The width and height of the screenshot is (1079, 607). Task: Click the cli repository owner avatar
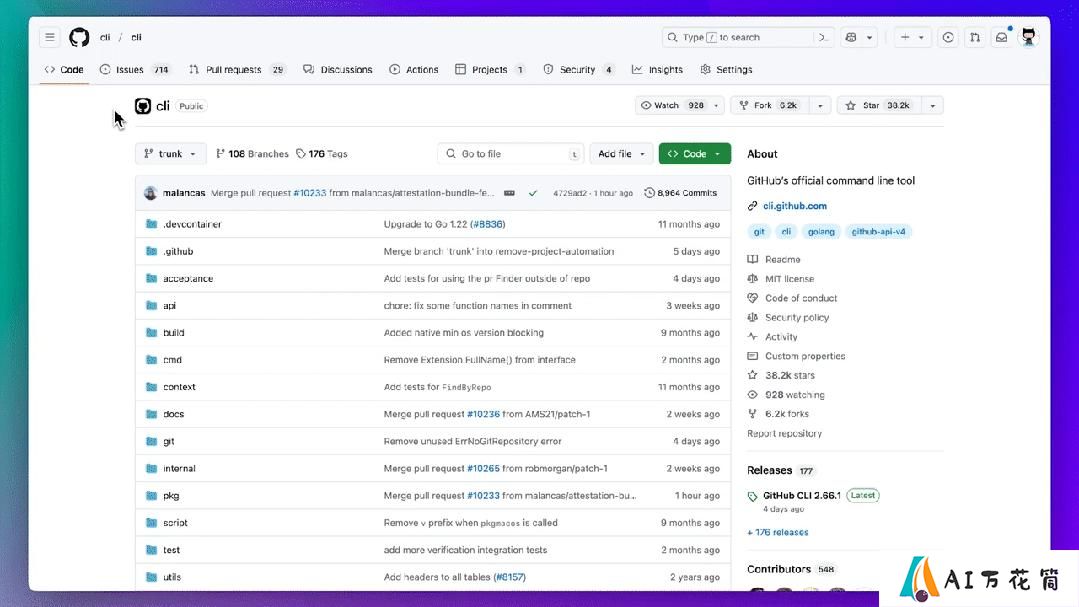pyautogui.click(x=143, y=106)
